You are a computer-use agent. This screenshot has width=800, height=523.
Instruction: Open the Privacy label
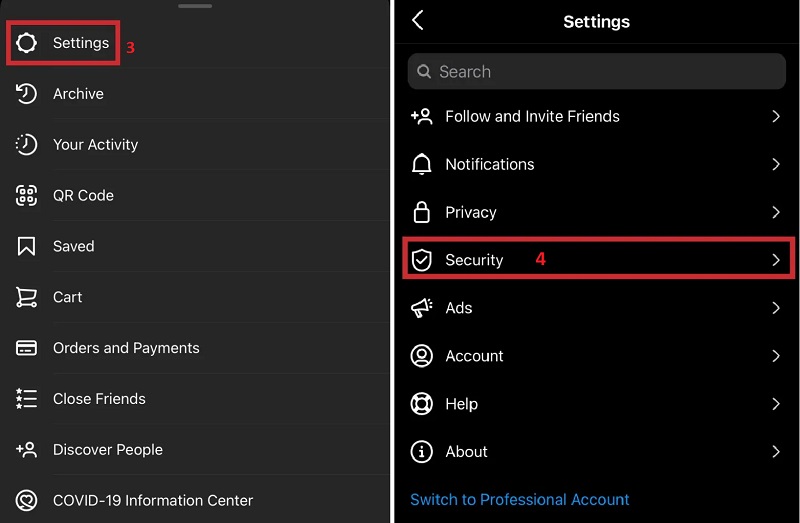470,212
